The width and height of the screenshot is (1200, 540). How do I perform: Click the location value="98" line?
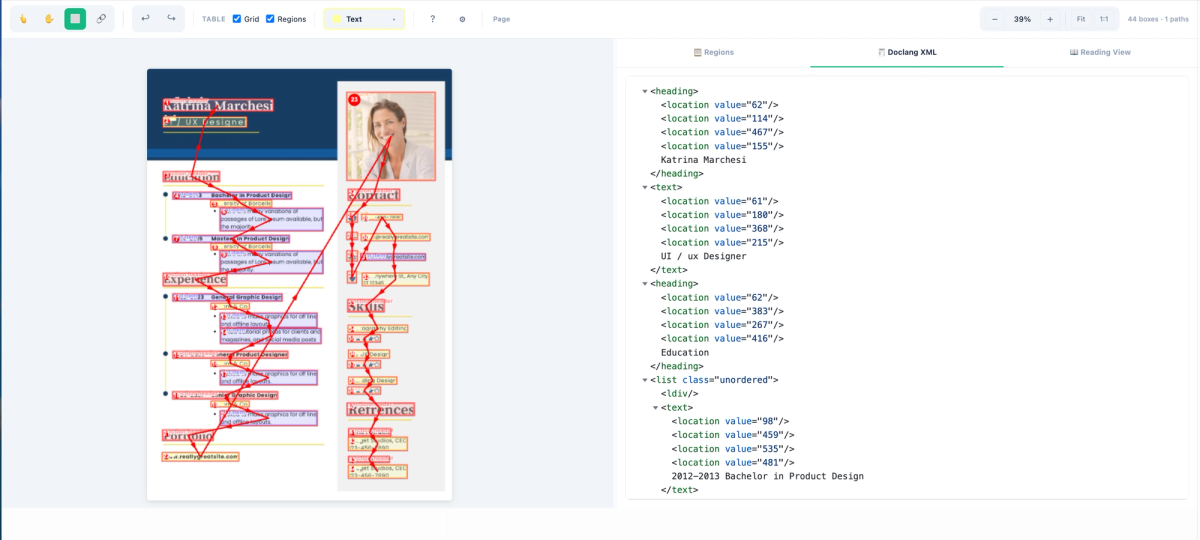[x=730, y=421]
